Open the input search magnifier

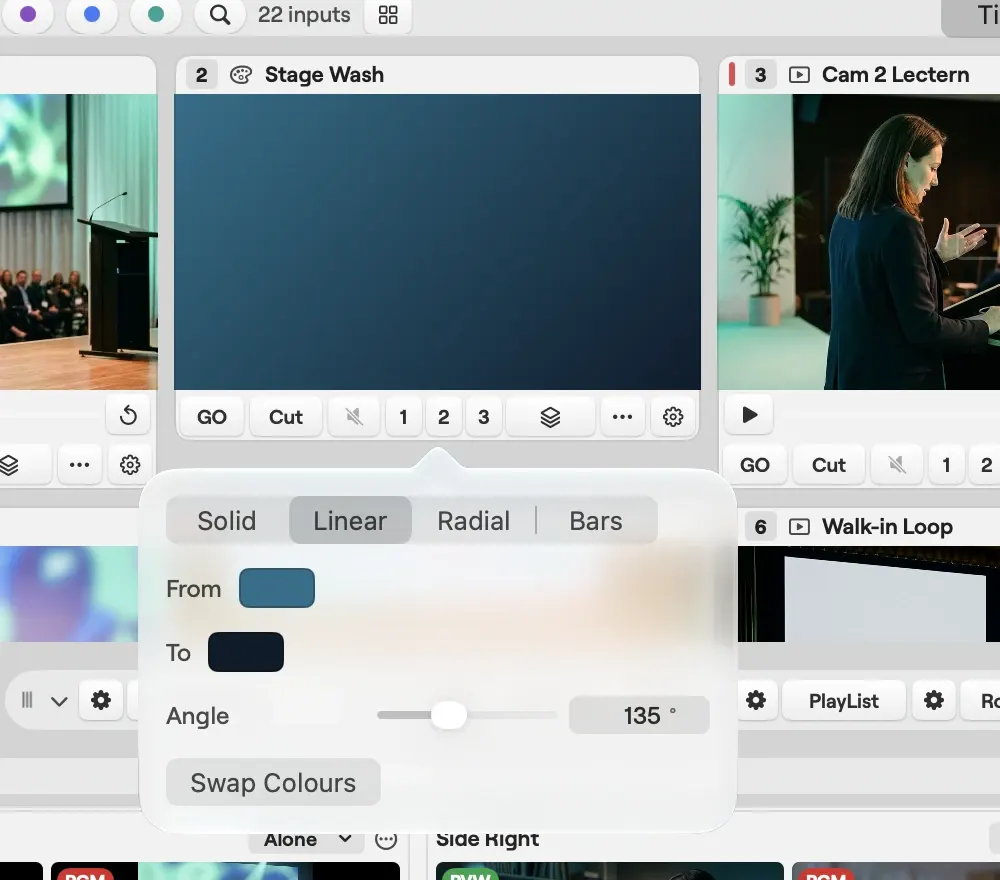[219, 15]
